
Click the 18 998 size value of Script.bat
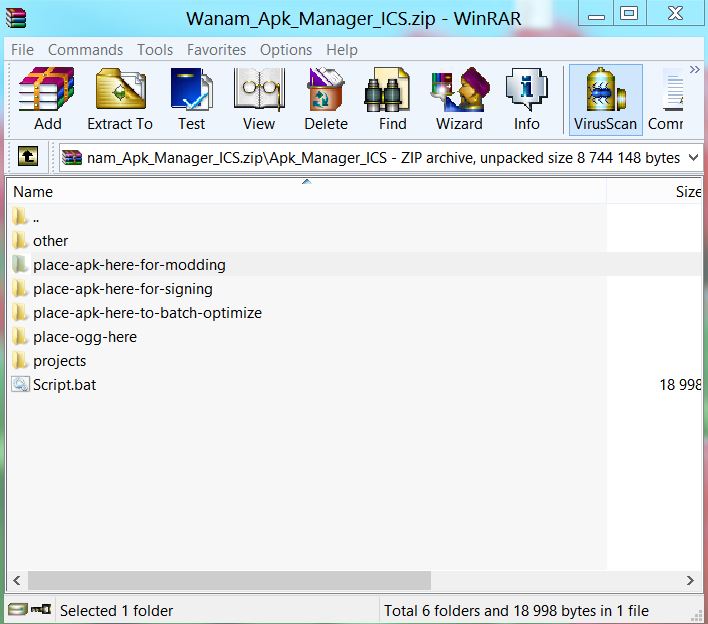click(x=680, y=385)
